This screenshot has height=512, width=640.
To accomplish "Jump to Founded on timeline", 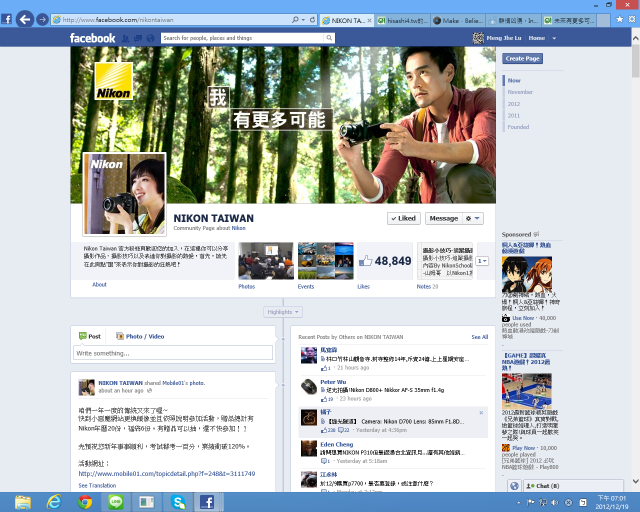I will [518, 127].
